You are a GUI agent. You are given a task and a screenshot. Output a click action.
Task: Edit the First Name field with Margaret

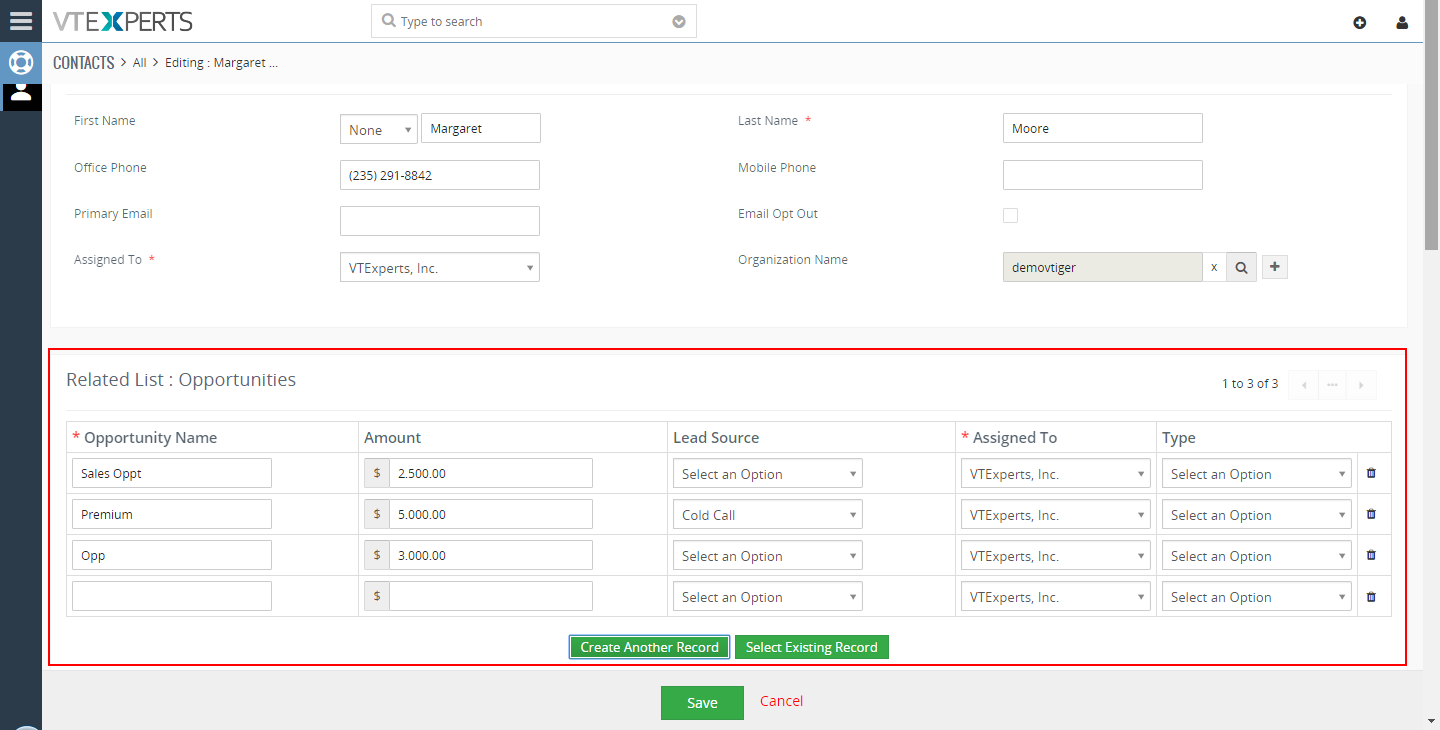coord(481,128)
